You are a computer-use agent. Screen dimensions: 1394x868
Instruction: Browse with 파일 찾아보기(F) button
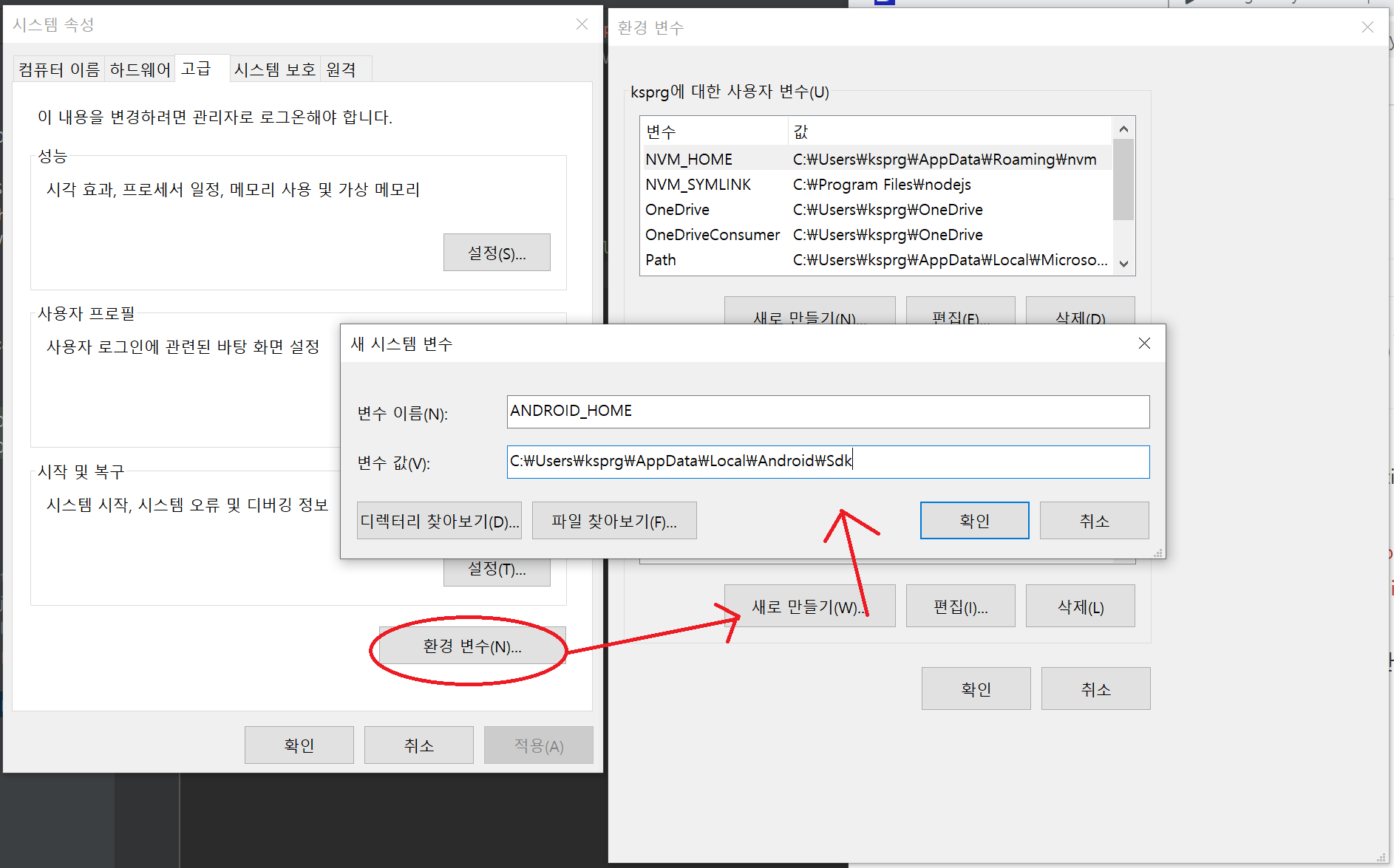[x=614, y=521]
